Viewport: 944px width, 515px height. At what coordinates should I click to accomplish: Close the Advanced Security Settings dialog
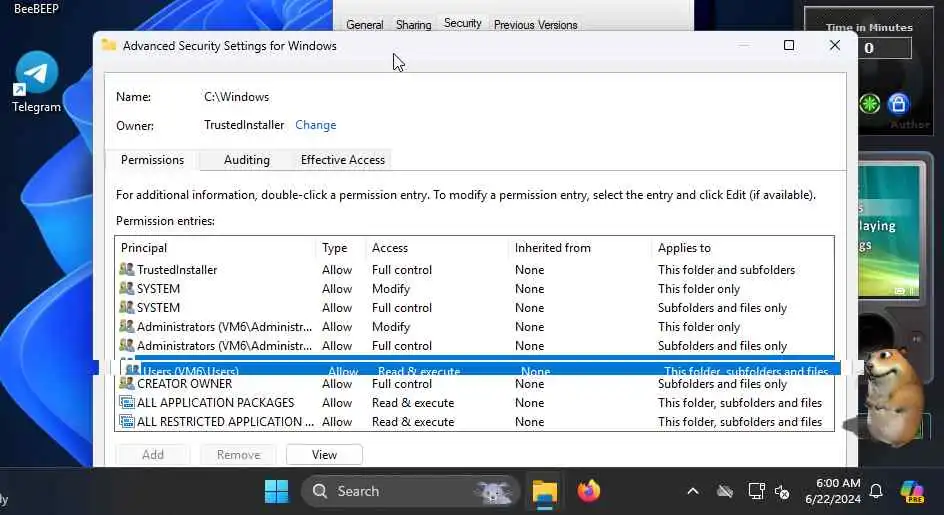coord(834,45)
